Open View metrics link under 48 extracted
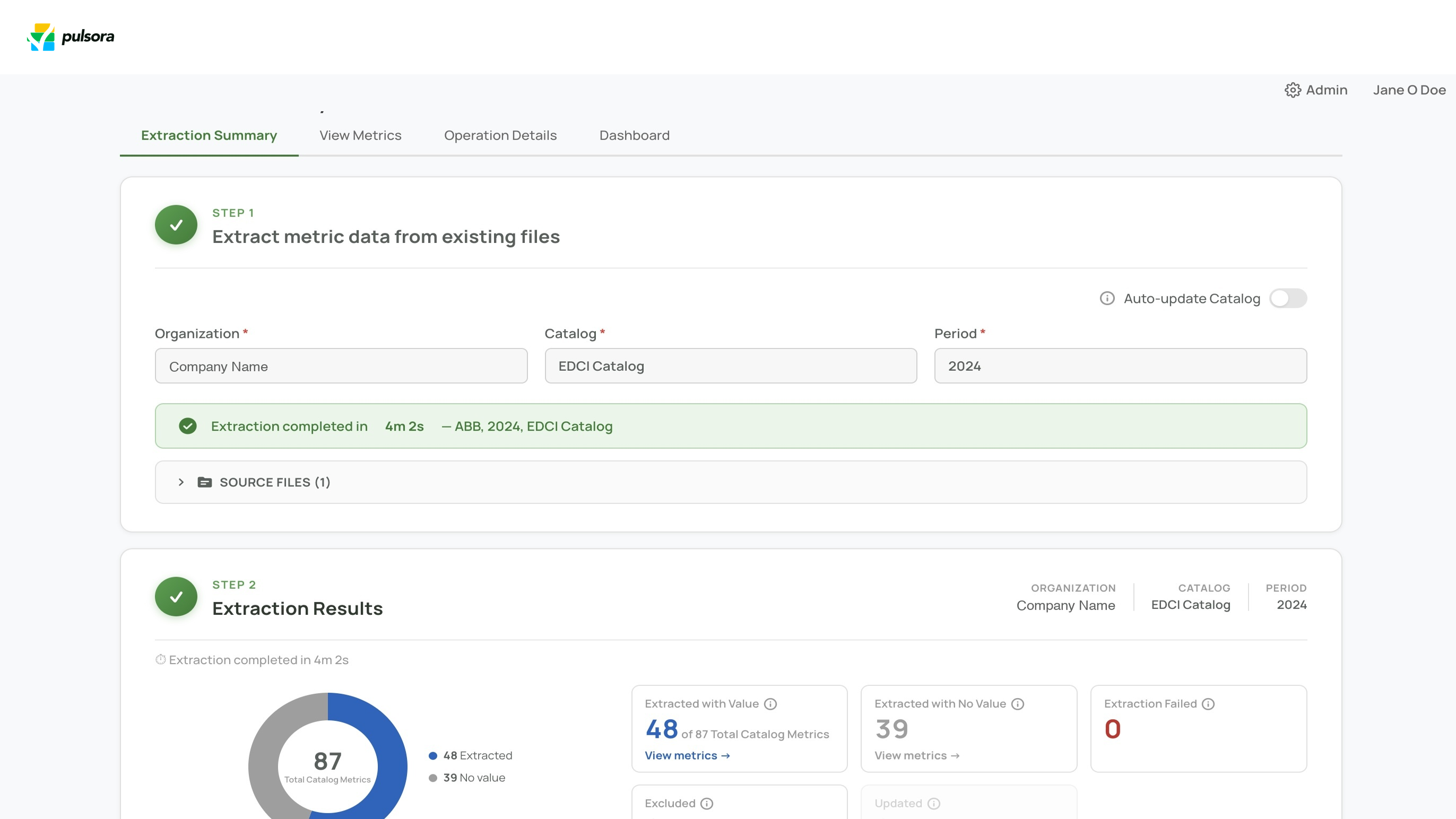The width and height of the screenshot is (1456, 819). coord(687,756)
